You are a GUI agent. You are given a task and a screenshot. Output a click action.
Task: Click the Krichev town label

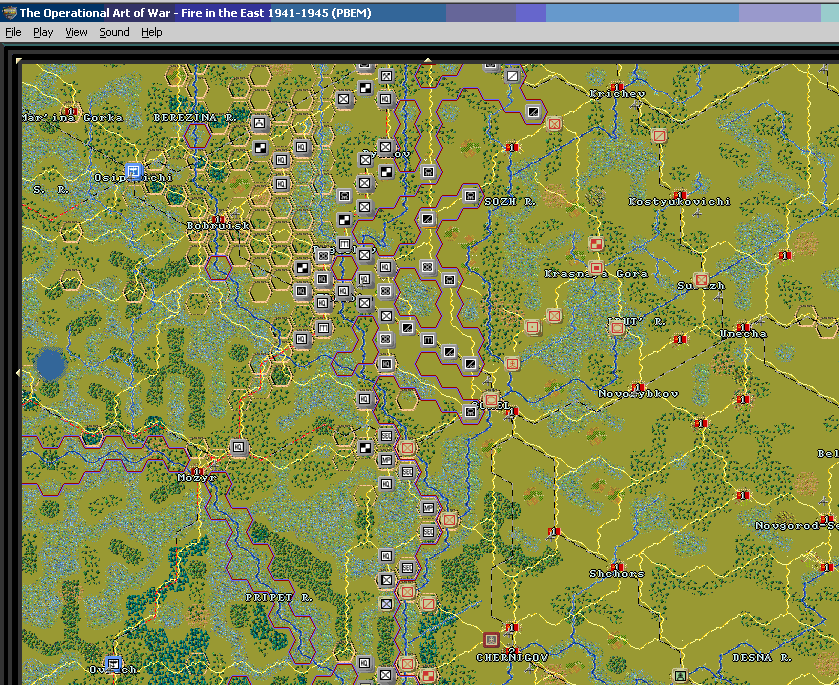pyautogui.click(x=617, y=94)
